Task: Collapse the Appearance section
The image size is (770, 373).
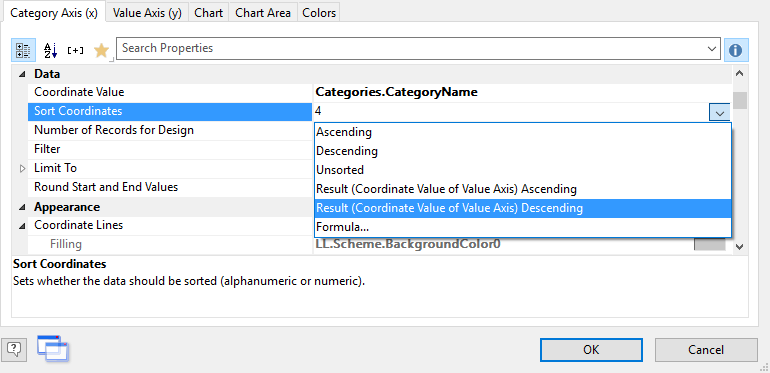Action: tap(22, 208)
